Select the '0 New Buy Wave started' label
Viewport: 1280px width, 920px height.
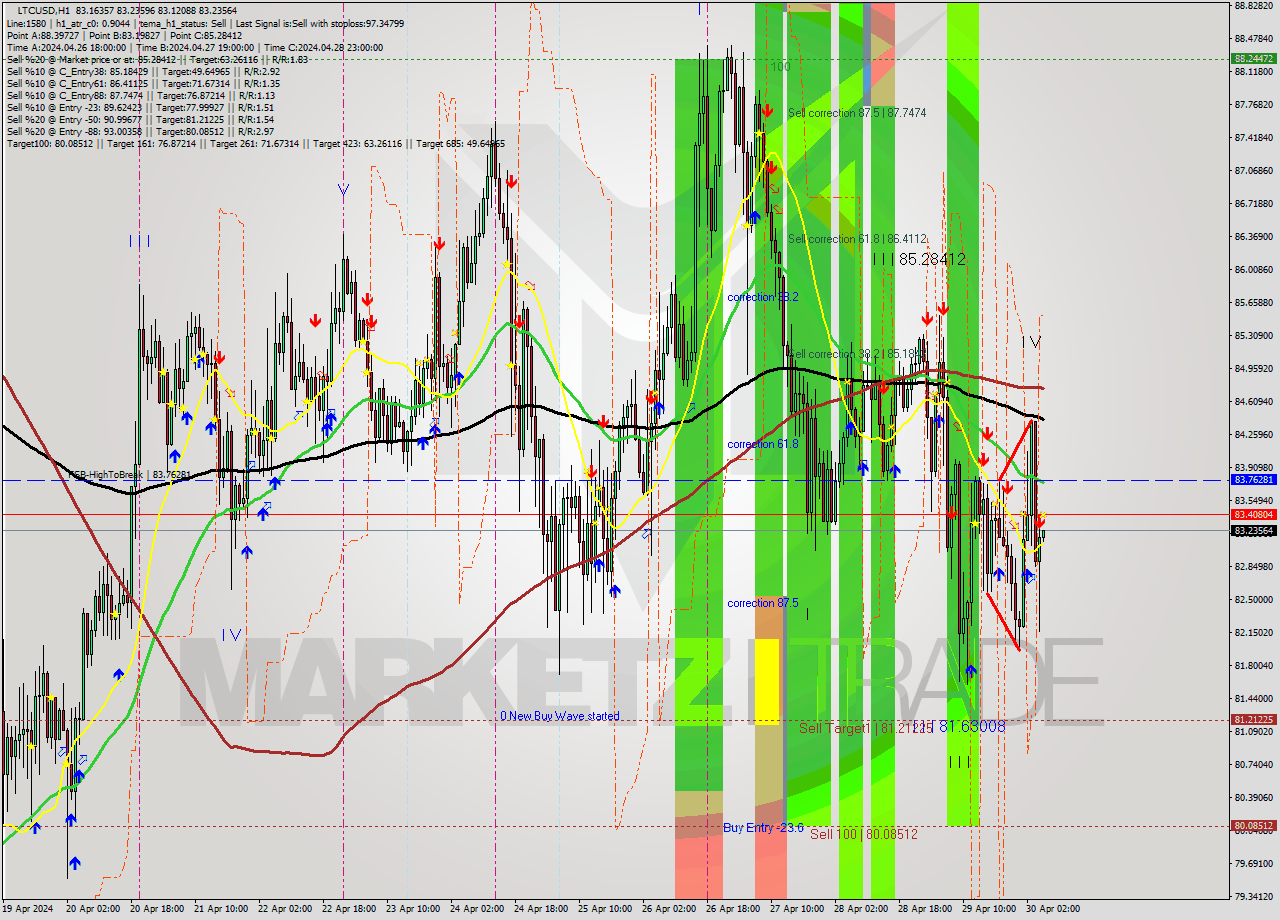560,716
